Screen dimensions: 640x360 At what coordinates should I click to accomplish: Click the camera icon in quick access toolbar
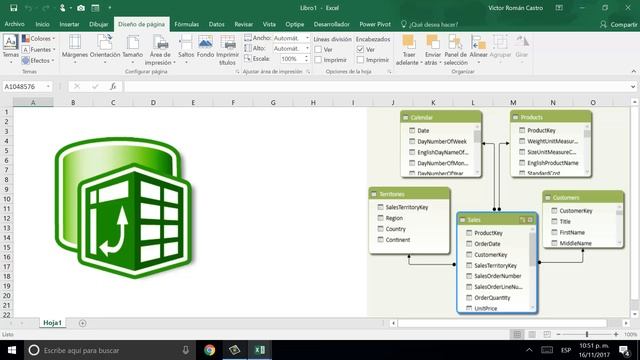pos(81,8)
